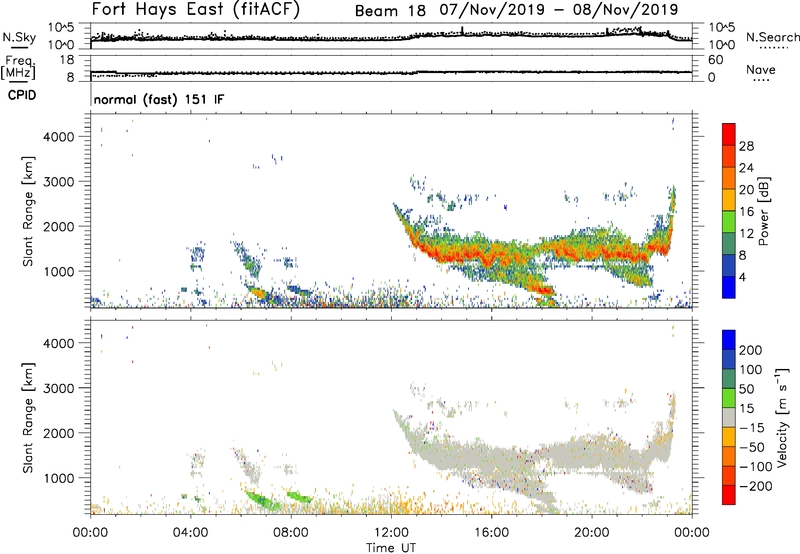
Task: Click the final '00:00' time axis label
Action: point(692,533)
